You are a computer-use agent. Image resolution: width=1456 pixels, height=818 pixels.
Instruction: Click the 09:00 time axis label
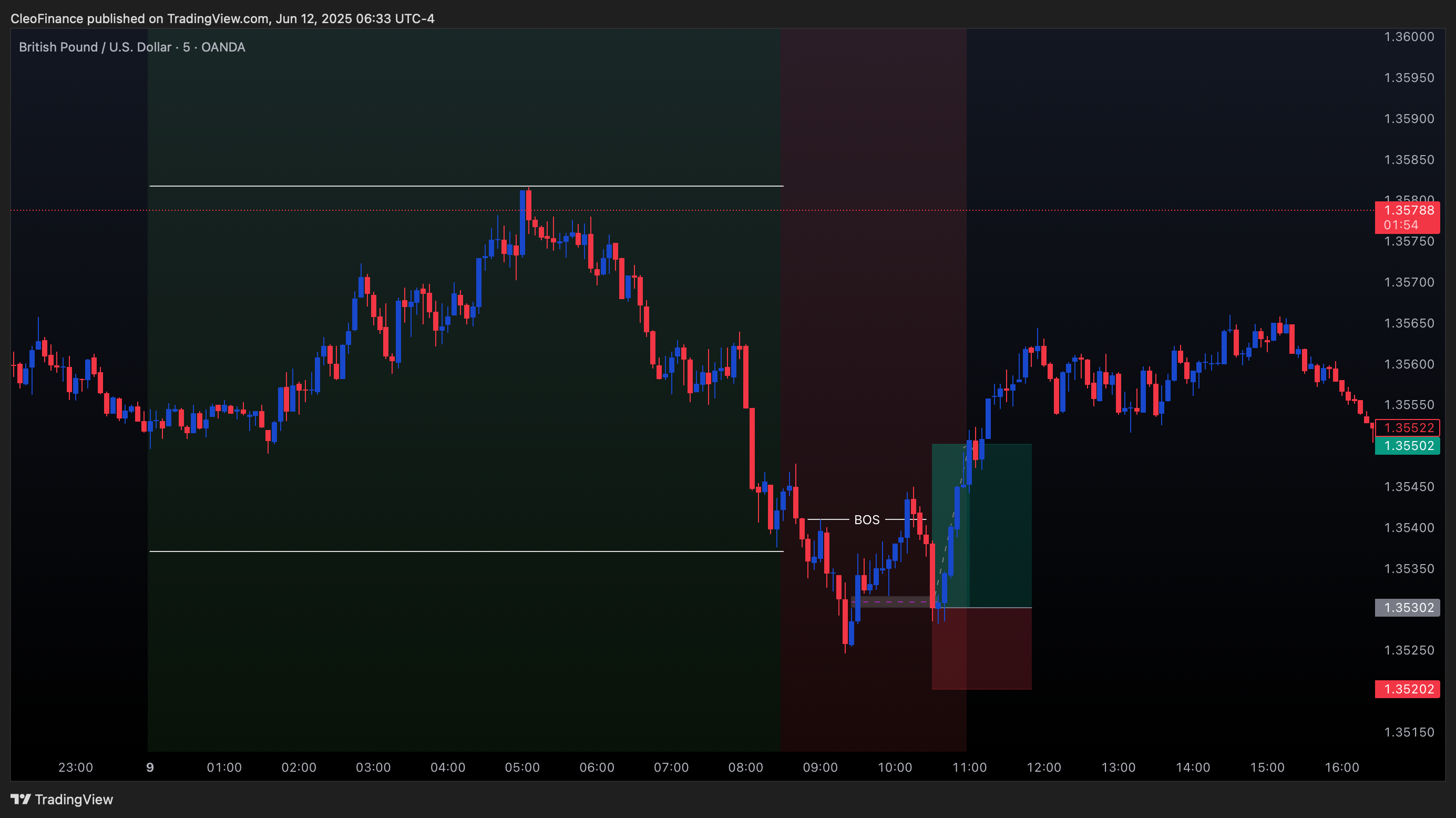(x=820, y=767)
